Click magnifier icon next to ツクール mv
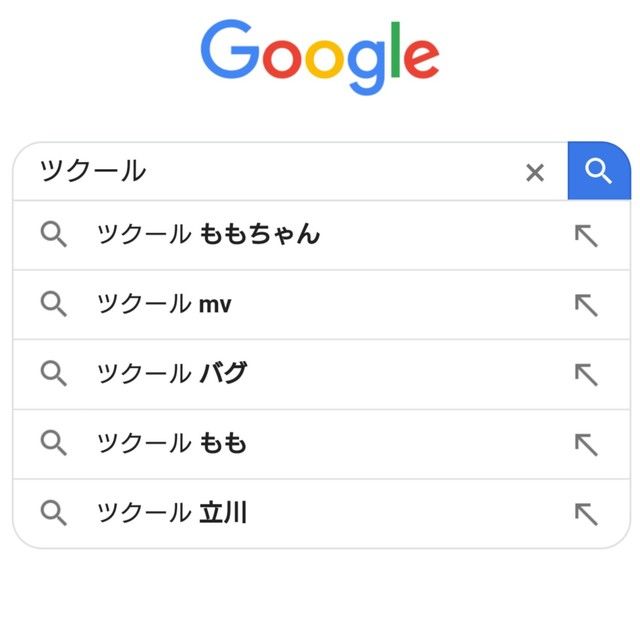640x643 pixels. click(x=54, y=304)
